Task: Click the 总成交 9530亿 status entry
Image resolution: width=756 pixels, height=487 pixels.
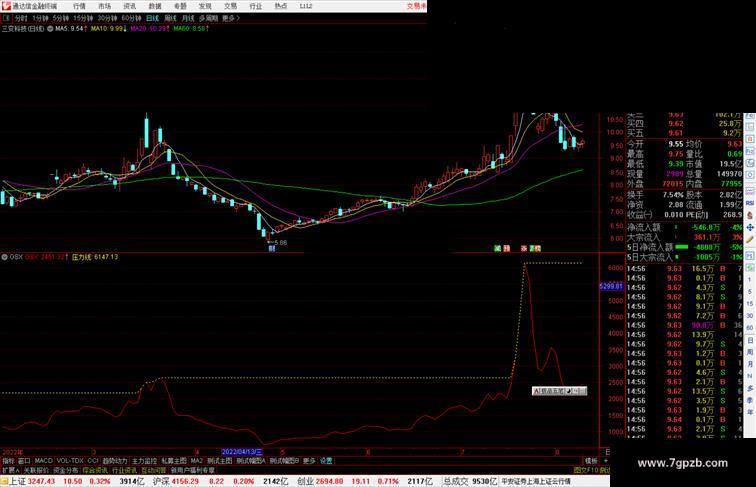Action: pyautogui.click(x=470, y=481)
